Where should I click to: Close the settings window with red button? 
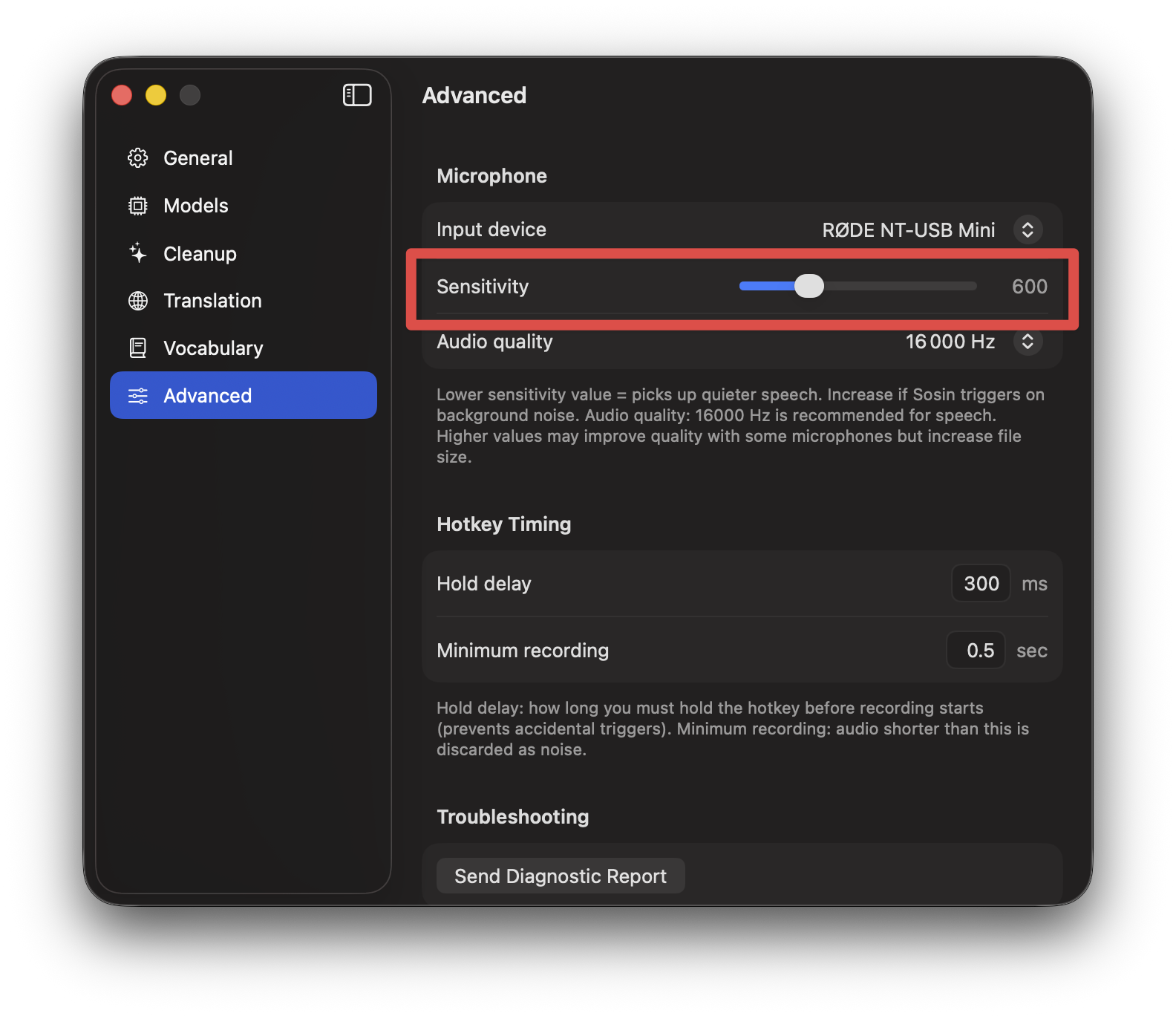[x=122, y=95]
